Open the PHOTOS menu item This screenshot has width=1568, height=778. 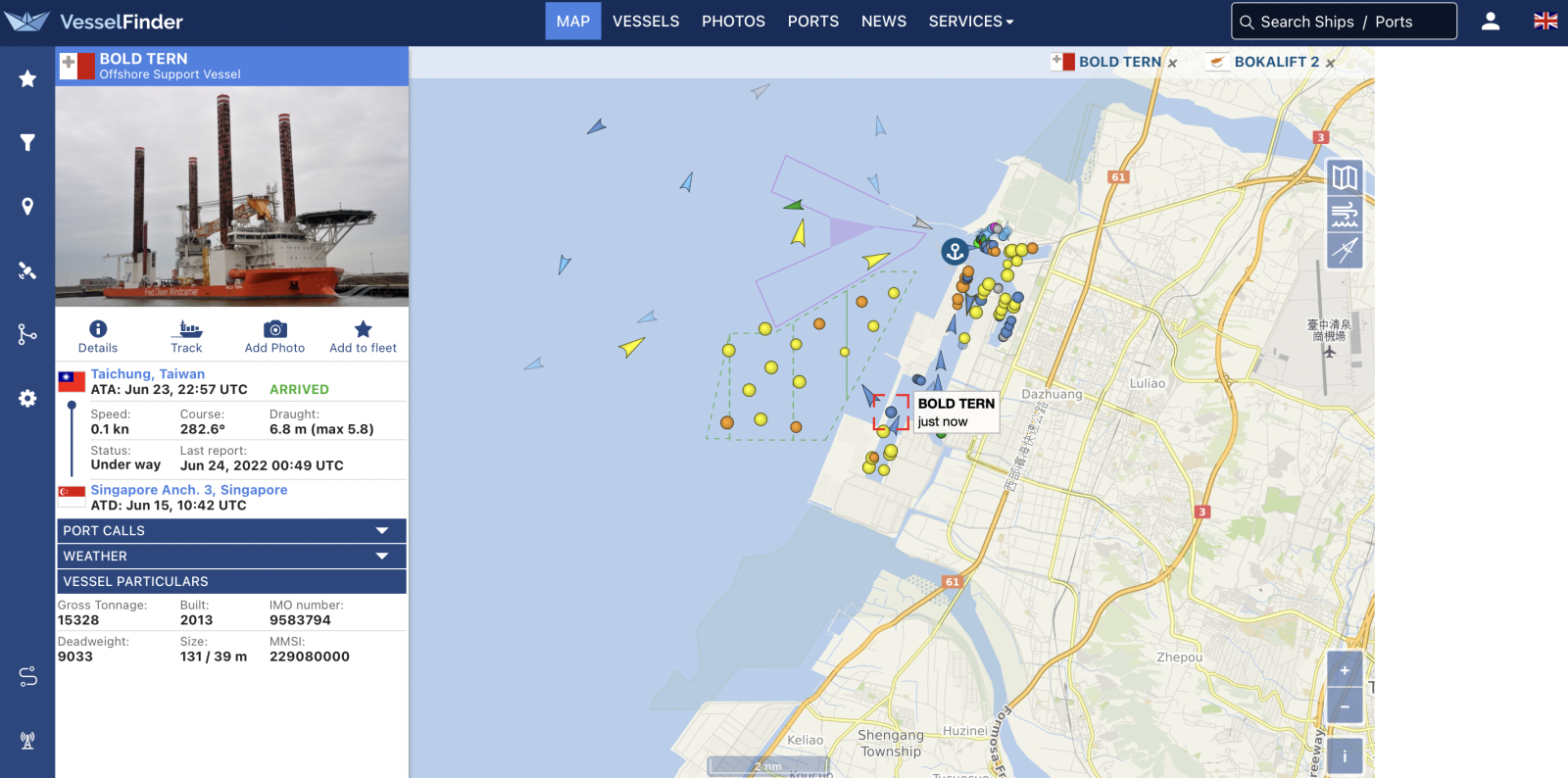[733, 21]
